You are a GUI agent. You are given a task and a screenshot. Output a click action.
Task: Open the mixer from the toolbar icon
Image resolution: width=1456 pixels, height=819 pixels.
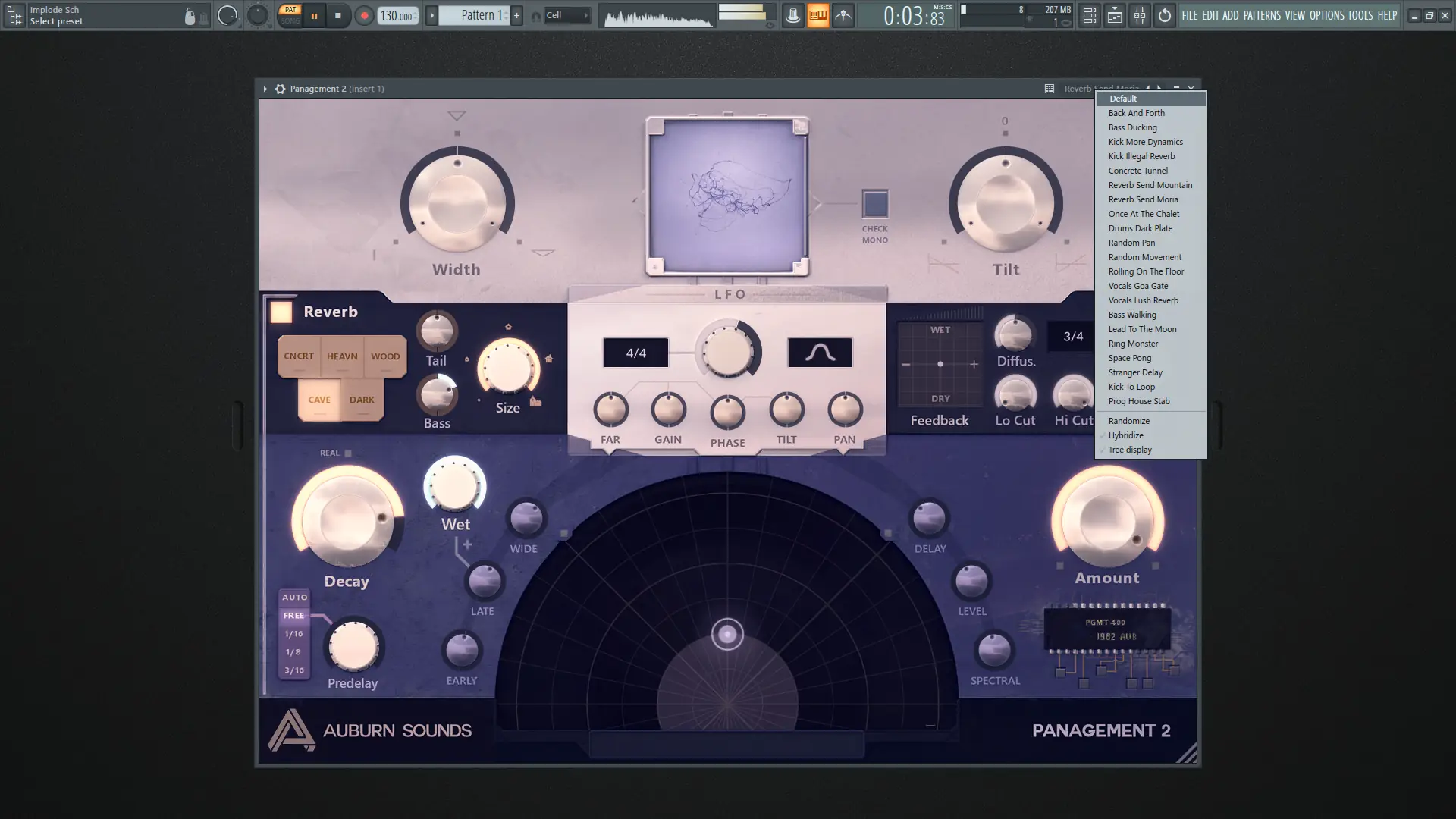(1139, 15)
